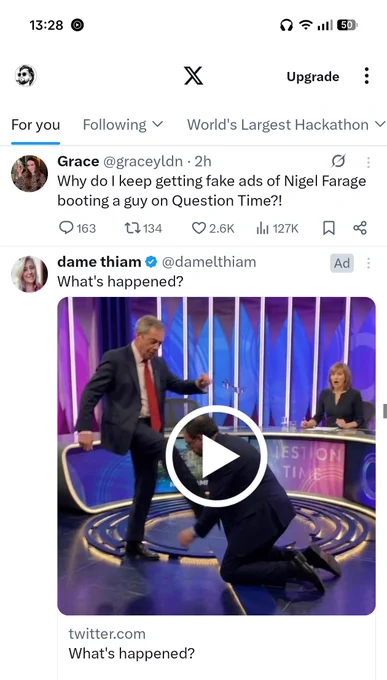Open the @damelthiam profile handle
387x680 pixels.
coord(209,262)
